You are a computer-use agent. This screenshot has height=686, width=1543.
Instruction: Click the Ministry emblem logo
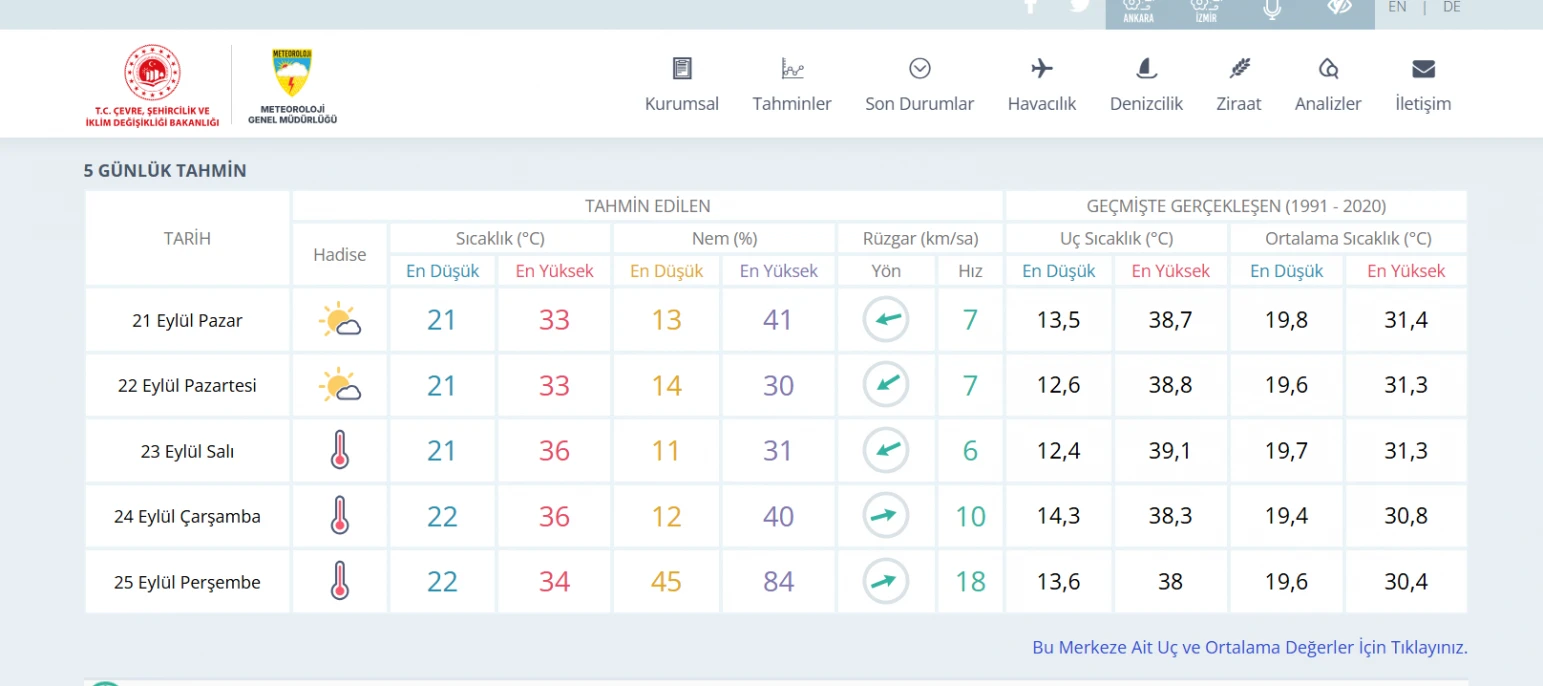click(x=152, y=85)
